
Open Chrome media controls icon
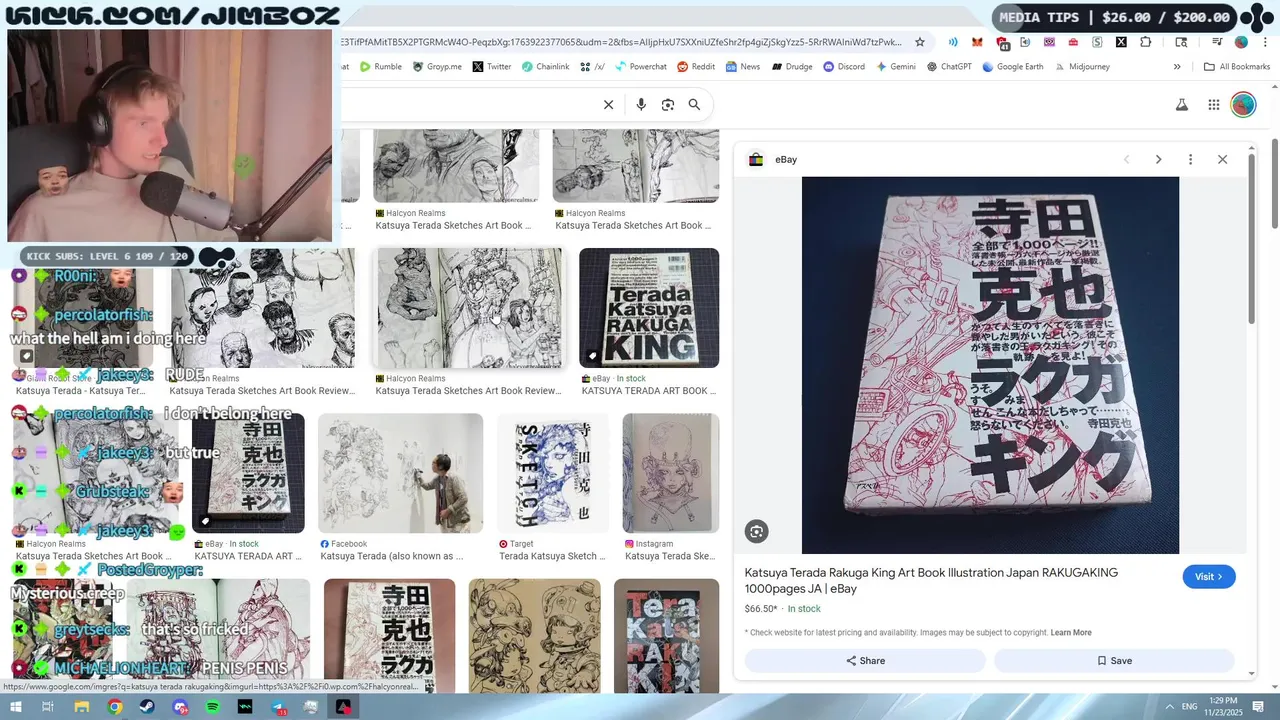coord(1217,42)
